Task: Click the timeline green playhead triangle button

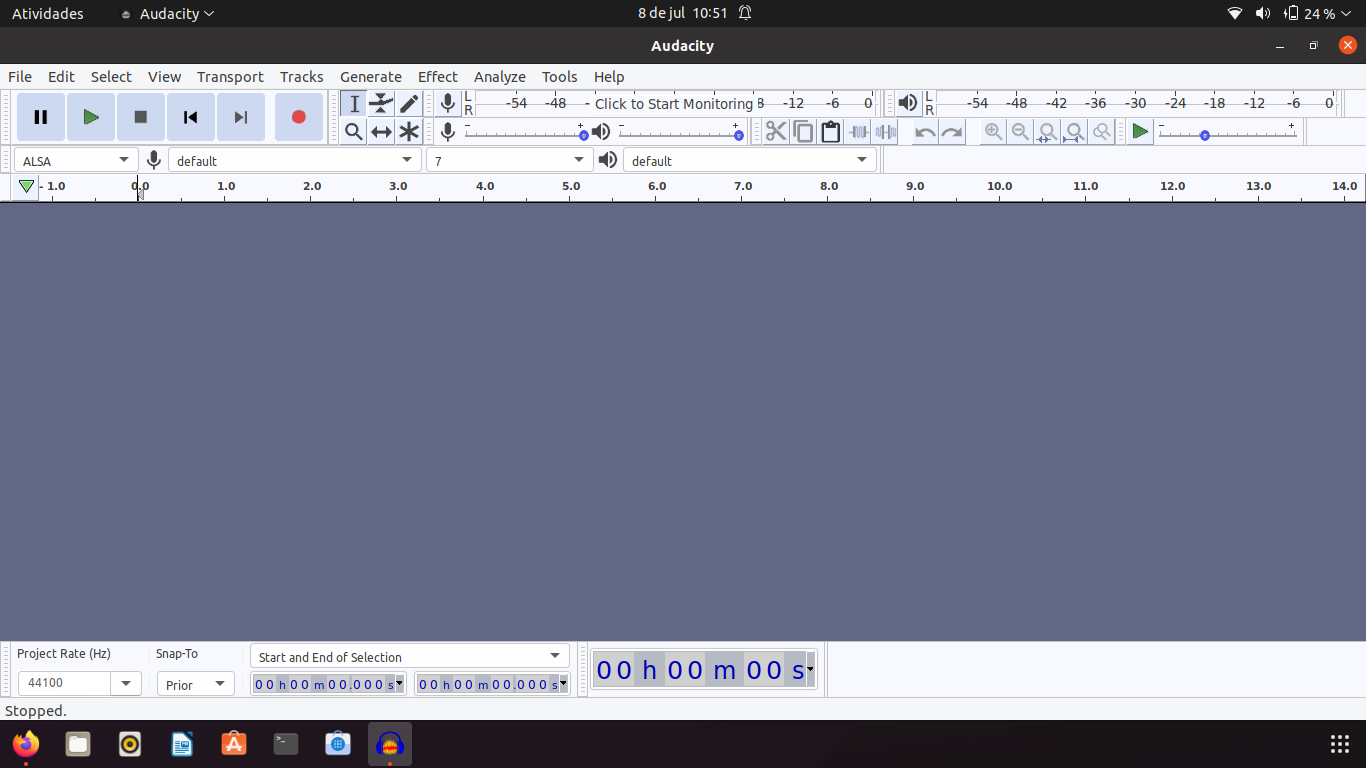Action: point(26,186)
